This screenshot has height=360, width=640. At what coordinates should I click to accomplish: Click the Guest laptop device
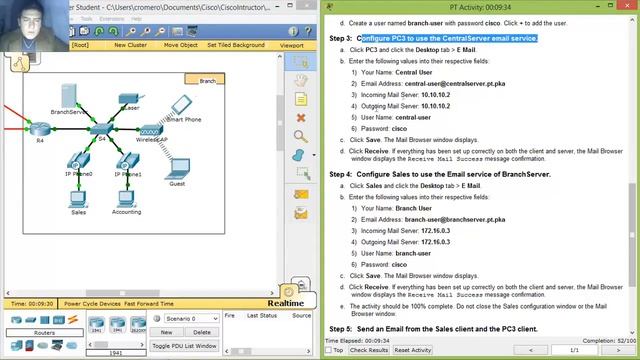tap(178, 169)
